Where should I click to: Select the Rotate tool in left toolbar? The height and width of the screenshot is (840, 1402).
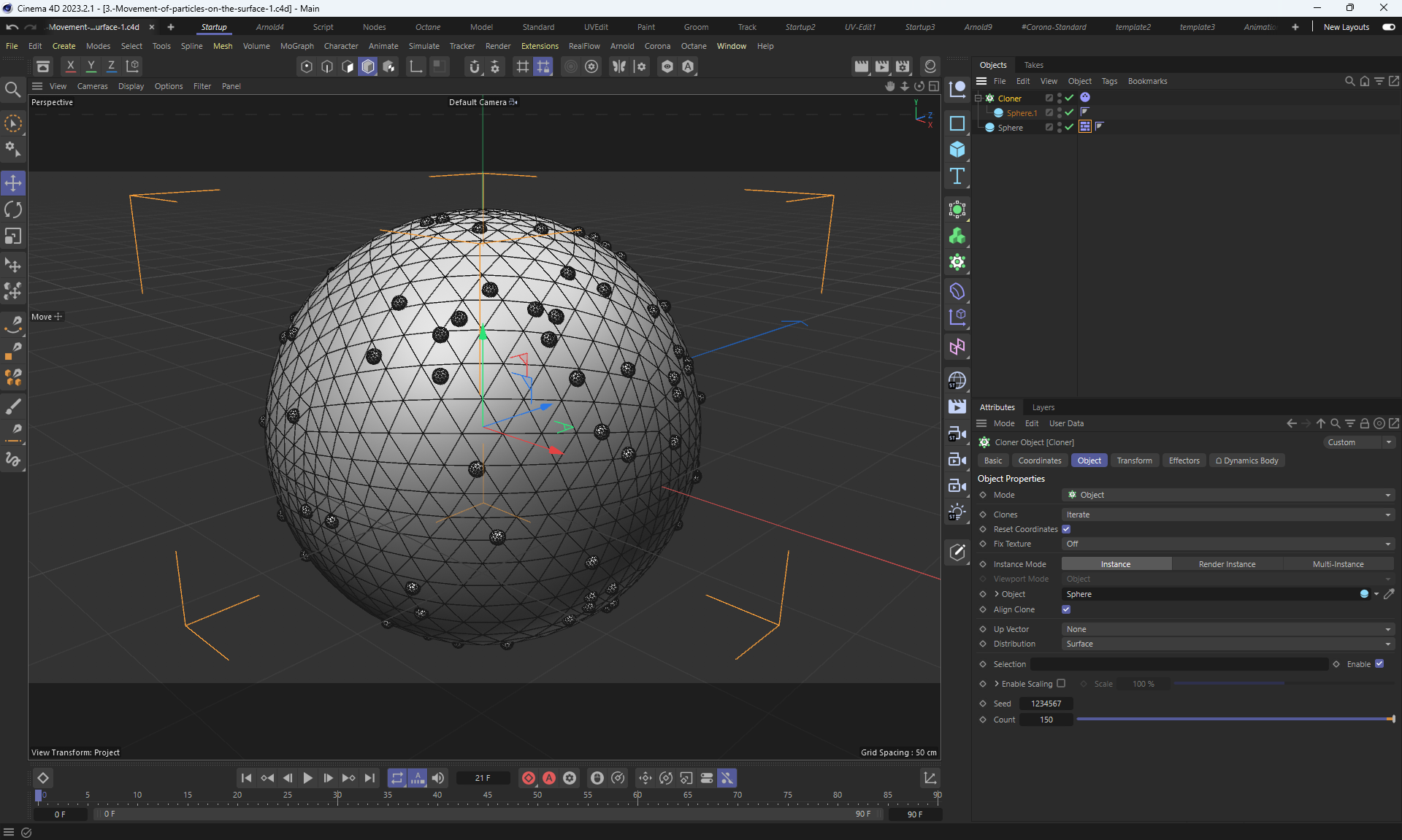(13, 210)
